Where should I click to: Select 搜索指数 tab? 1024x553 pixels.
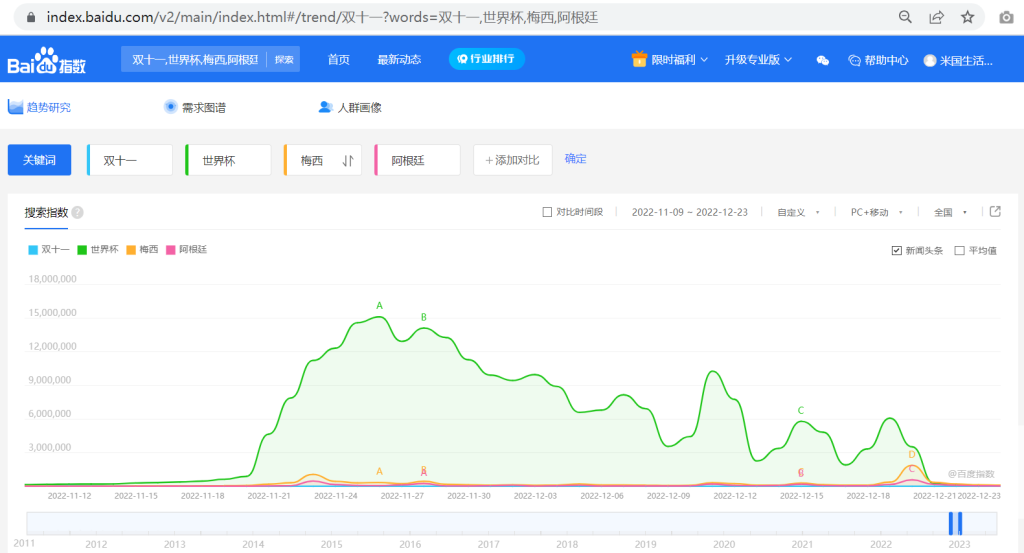(46, 213)
